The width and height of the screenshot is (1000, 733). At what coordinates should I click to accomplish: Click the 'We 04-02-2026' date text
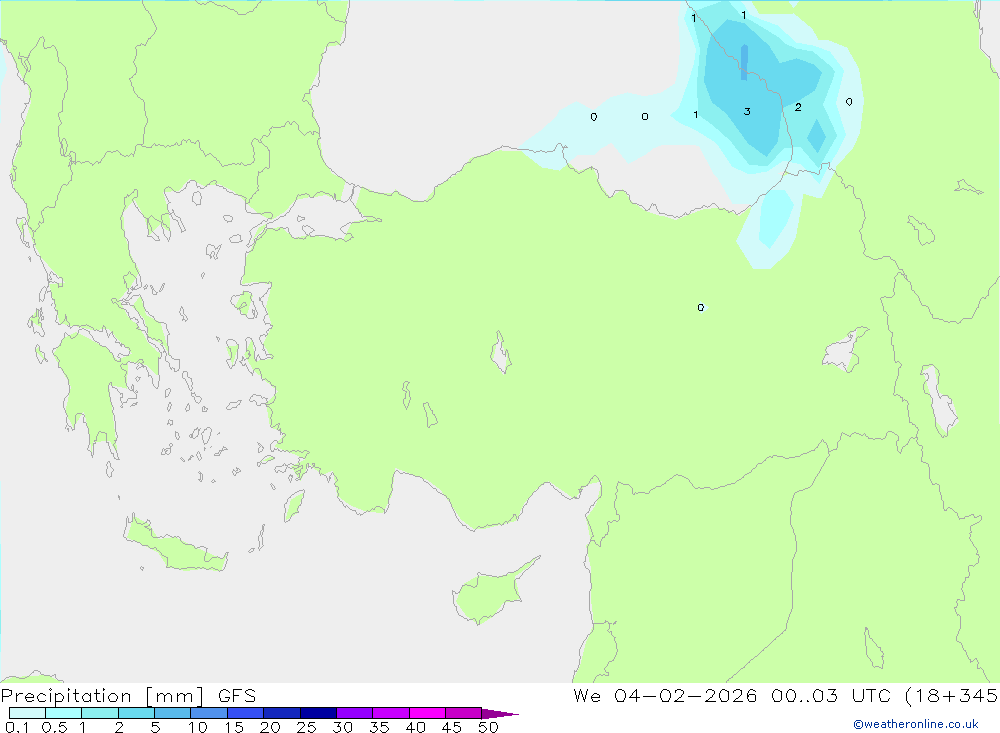(665, 696)
